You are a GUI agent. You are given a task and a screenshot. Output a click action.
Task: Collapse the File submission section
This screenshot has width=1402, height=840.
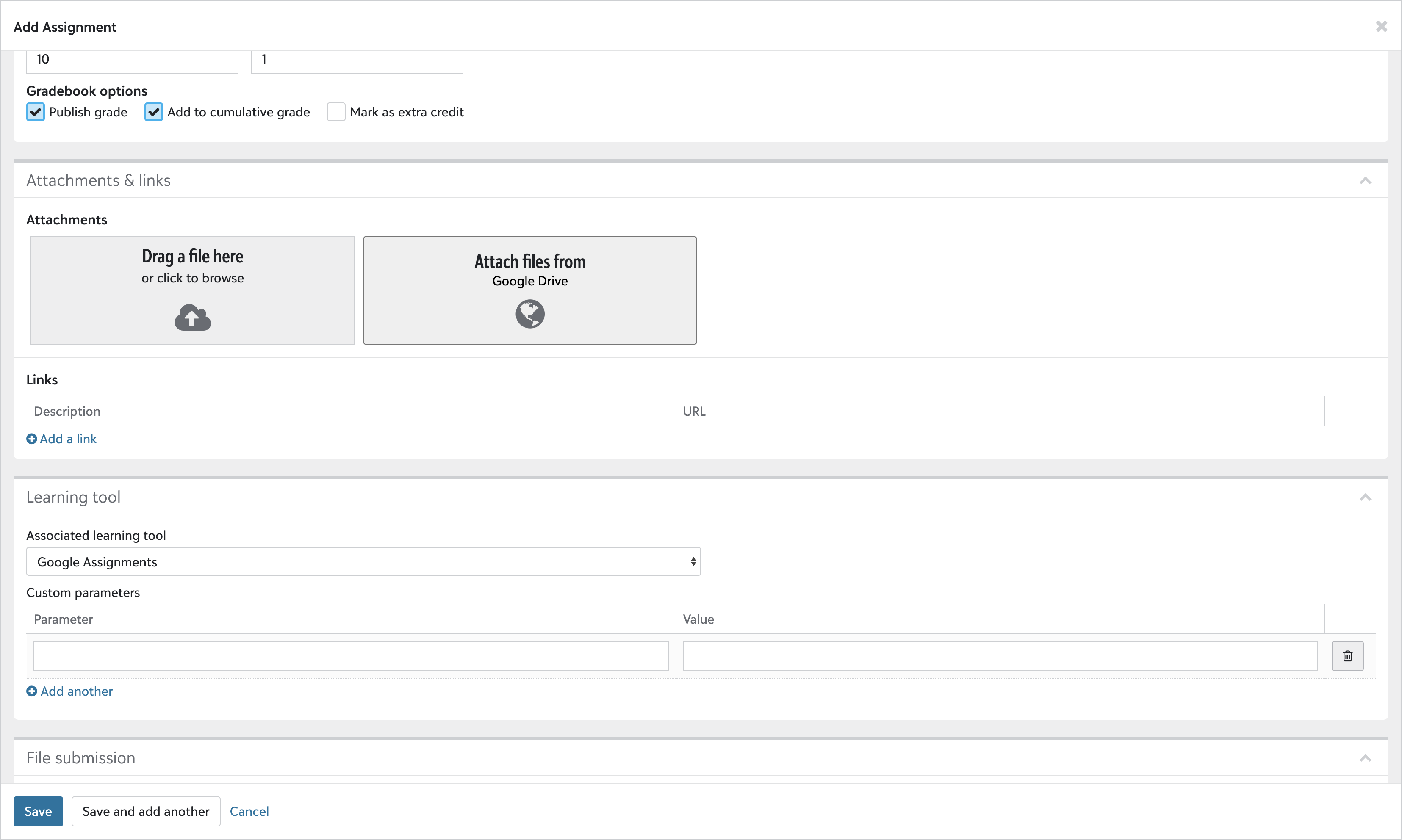pos(1365,758)
